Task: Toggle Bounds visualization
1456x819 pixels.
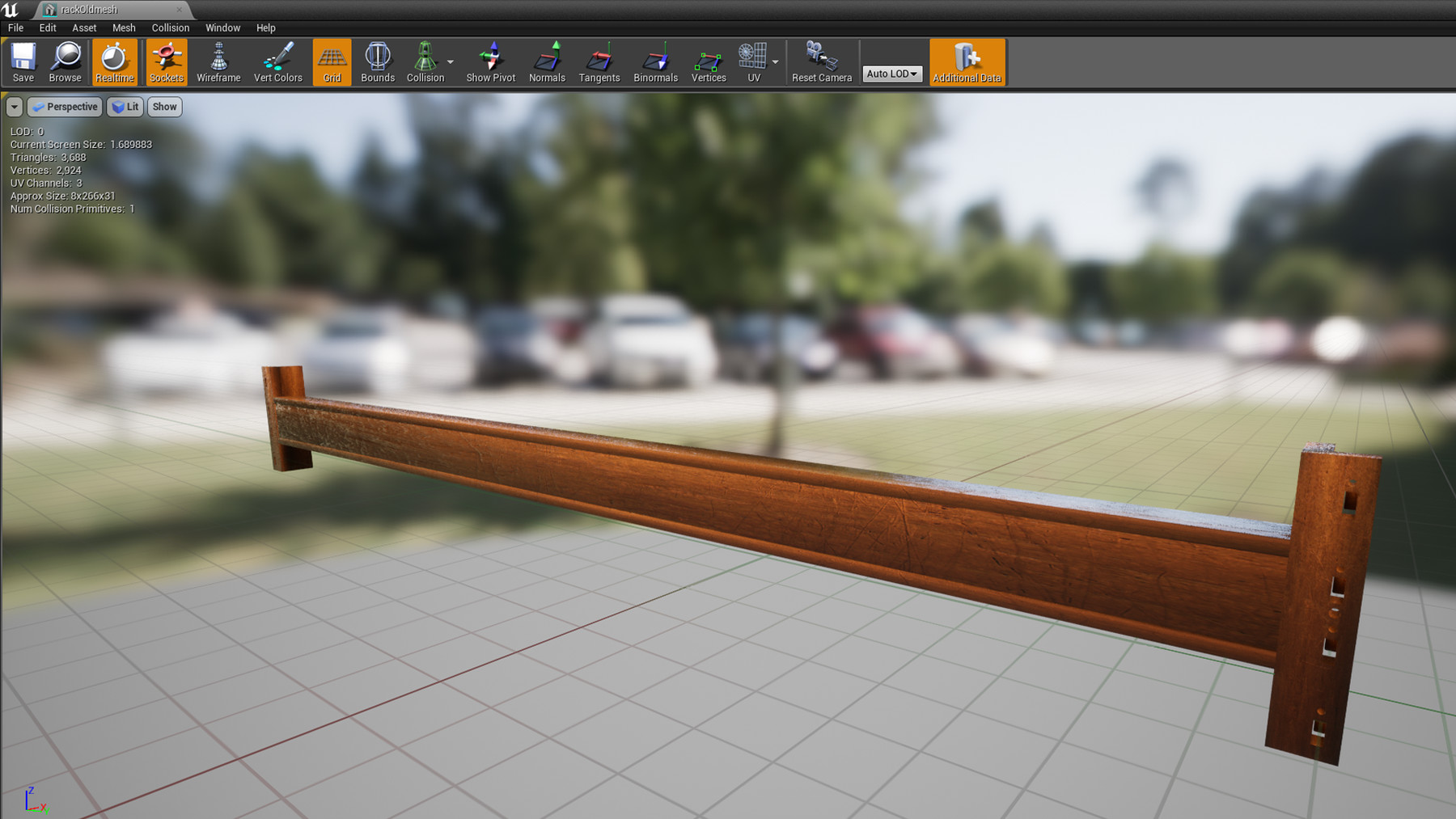Action: [x=377, y=61]
